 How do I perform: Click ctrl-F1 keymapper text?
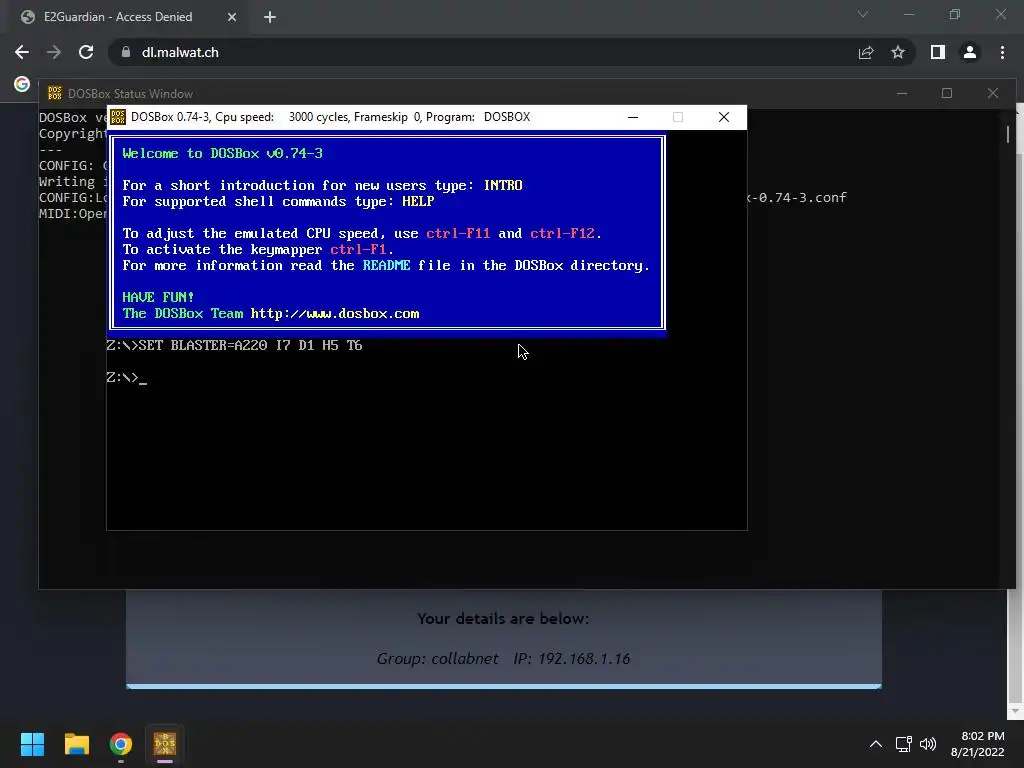[x=358, y=249]
